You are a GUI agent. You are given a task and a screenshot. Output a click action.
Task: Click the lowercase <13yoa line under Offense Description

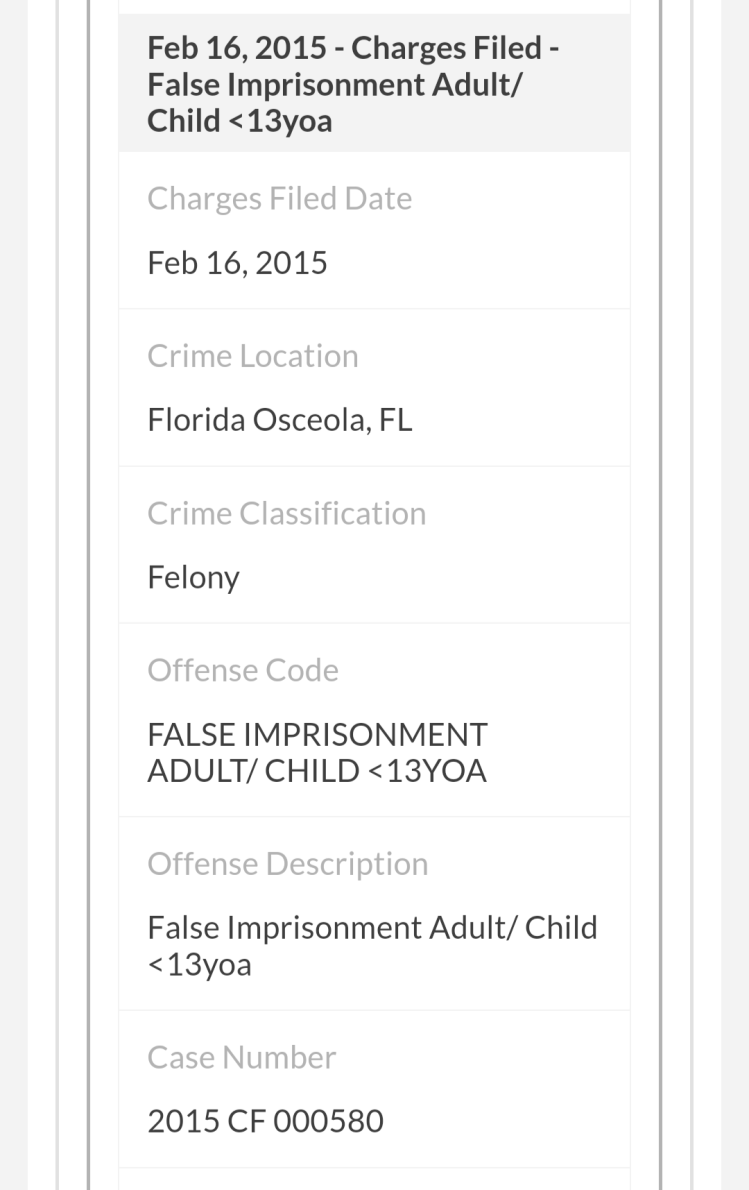point(199,965)
